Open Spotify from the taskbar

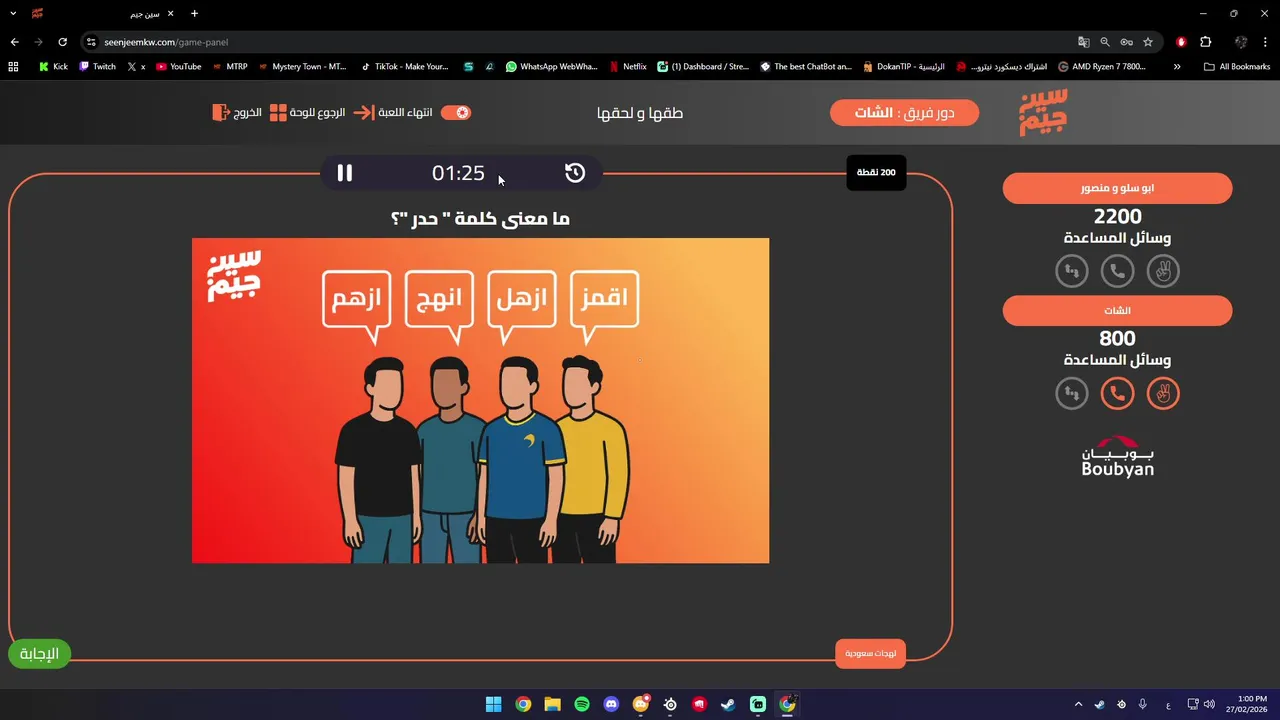(x=582, y=704)
